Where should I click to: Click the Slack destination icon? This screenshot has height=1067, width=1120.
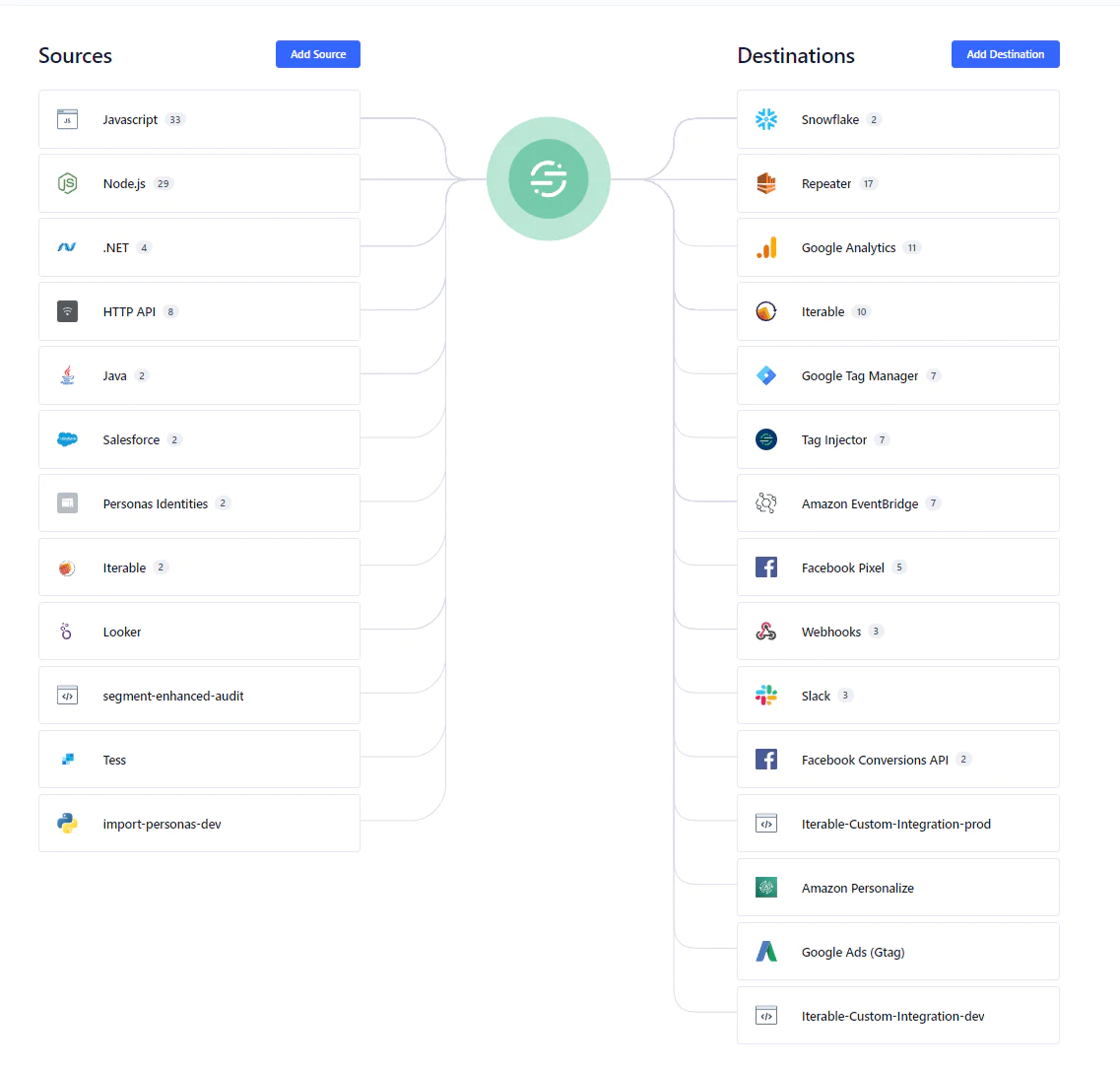pos(766,695)
